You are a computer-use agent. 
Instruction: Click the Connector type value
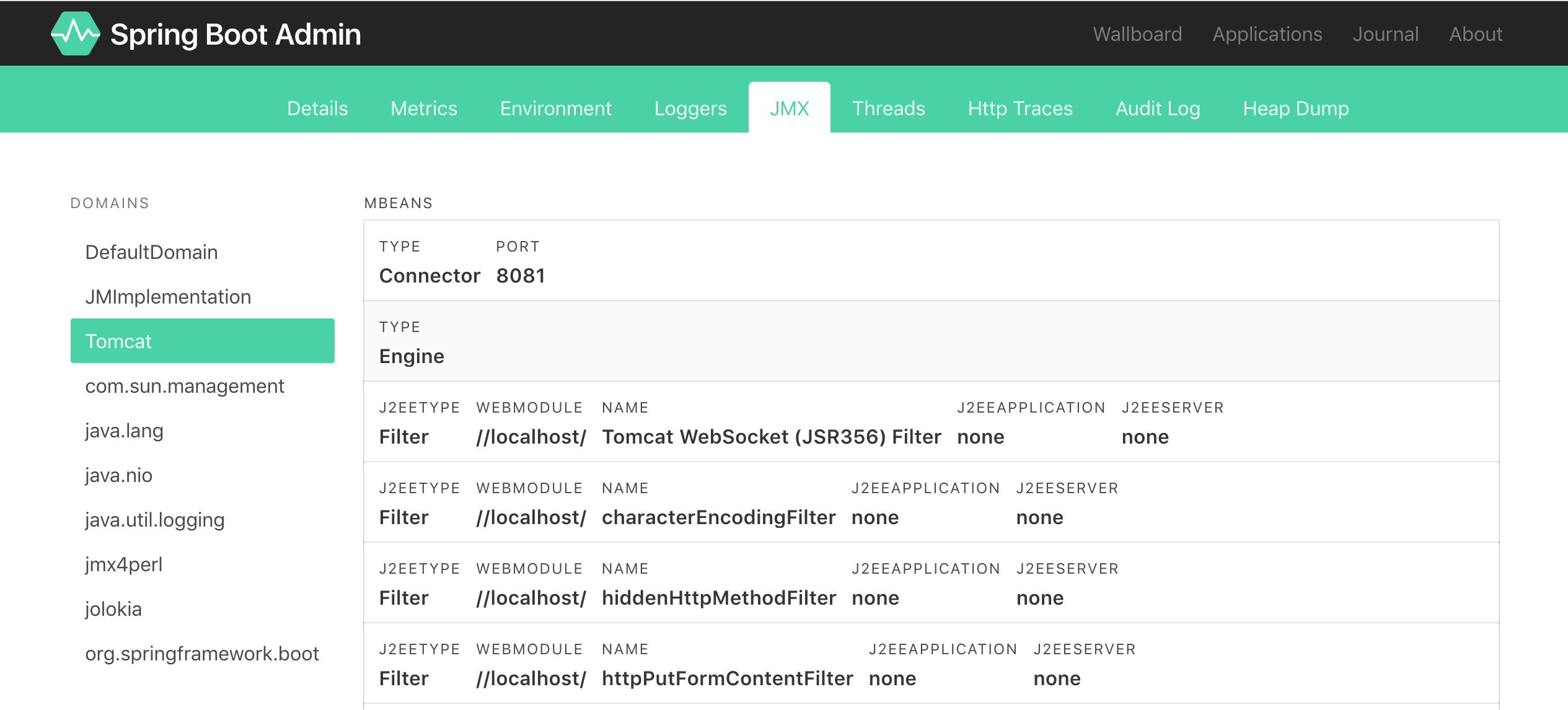click(429, 276)
